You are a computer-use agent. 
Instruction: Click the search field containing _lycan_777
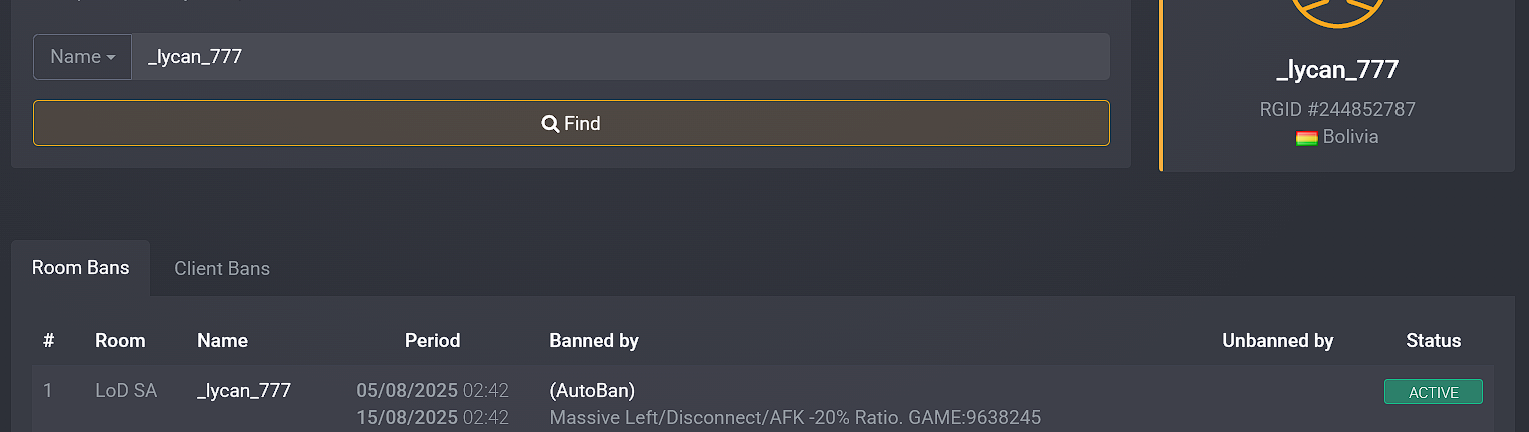pyautogui.click(x=620, y=57)
